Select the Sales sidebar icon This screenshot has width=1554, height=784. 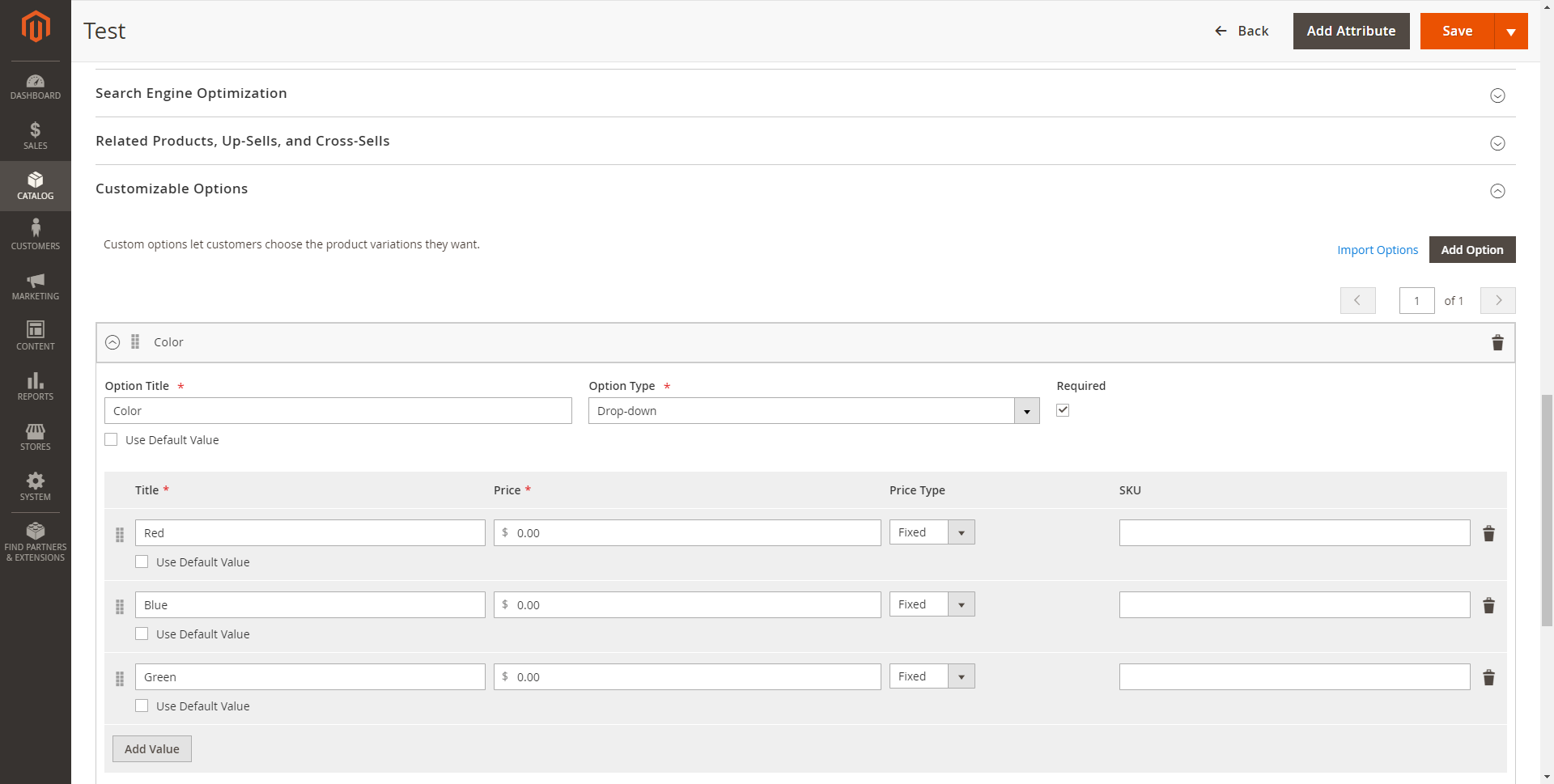pyautogui.click(x=36, y=135)
